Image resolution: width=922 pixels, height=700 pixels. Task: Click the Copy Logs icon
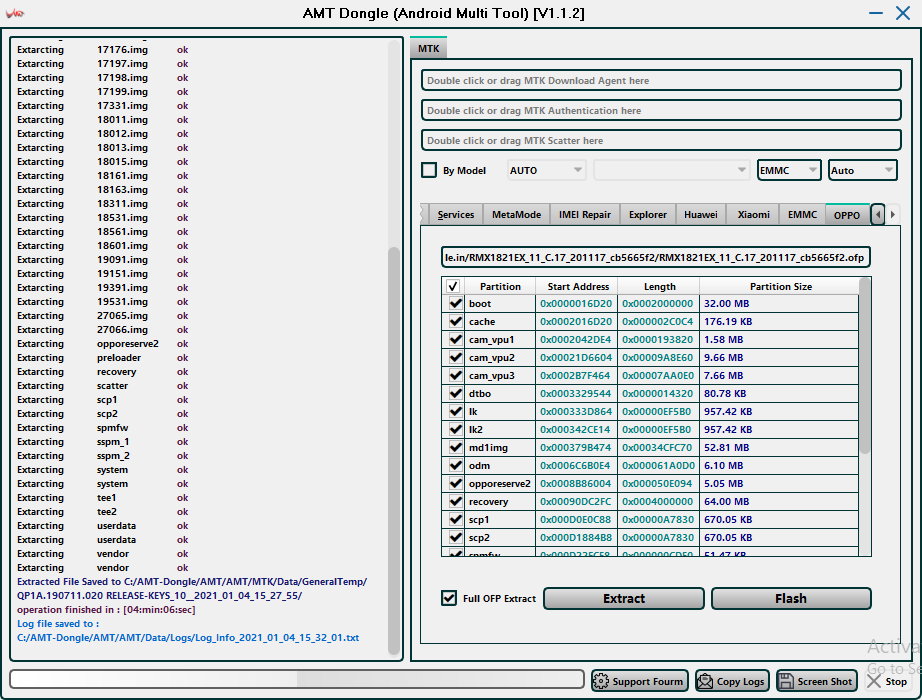(x=705, y=681)
